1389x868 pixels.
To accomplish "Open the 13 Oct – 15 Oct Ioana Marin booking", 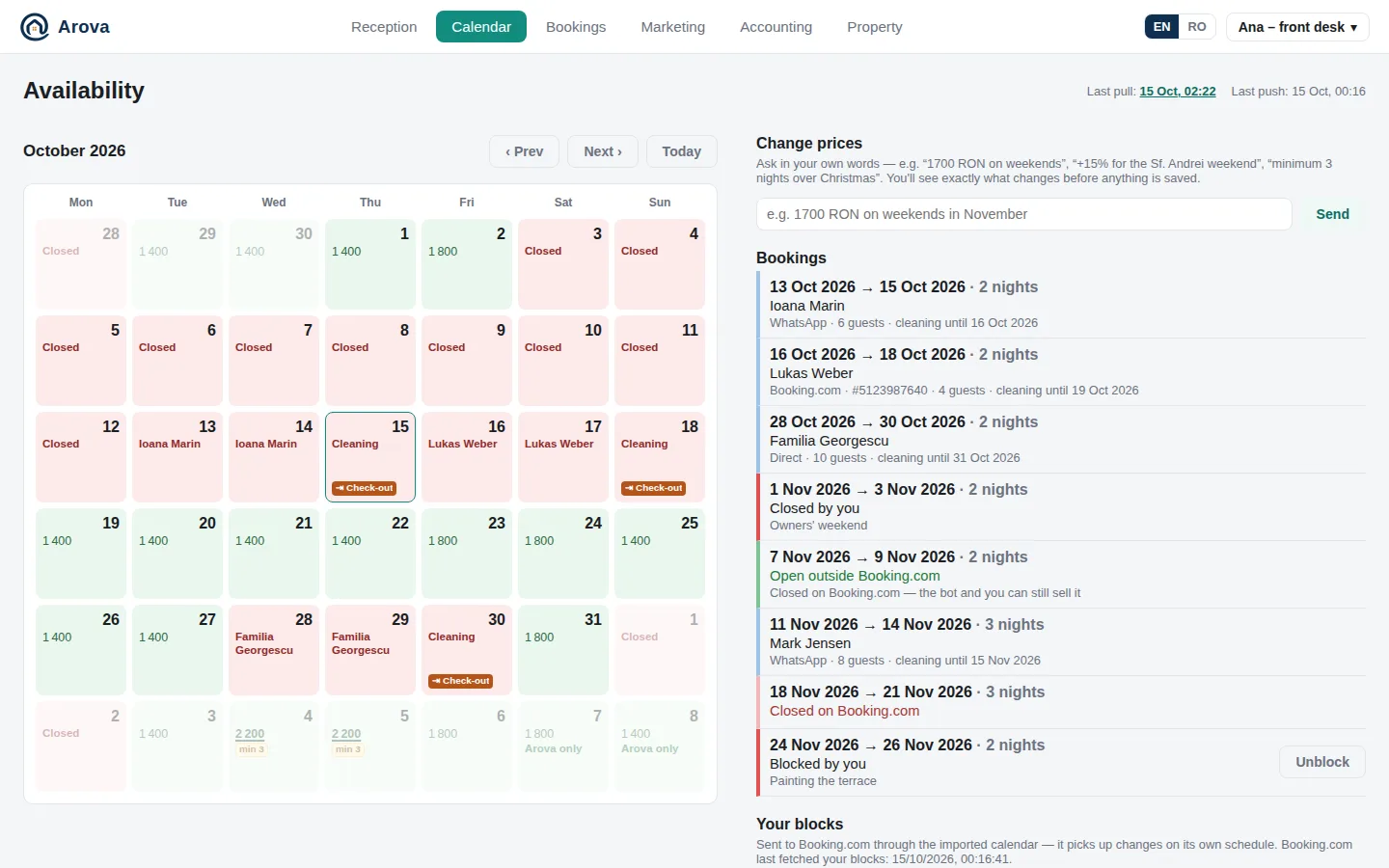I will click(1061, 305).
